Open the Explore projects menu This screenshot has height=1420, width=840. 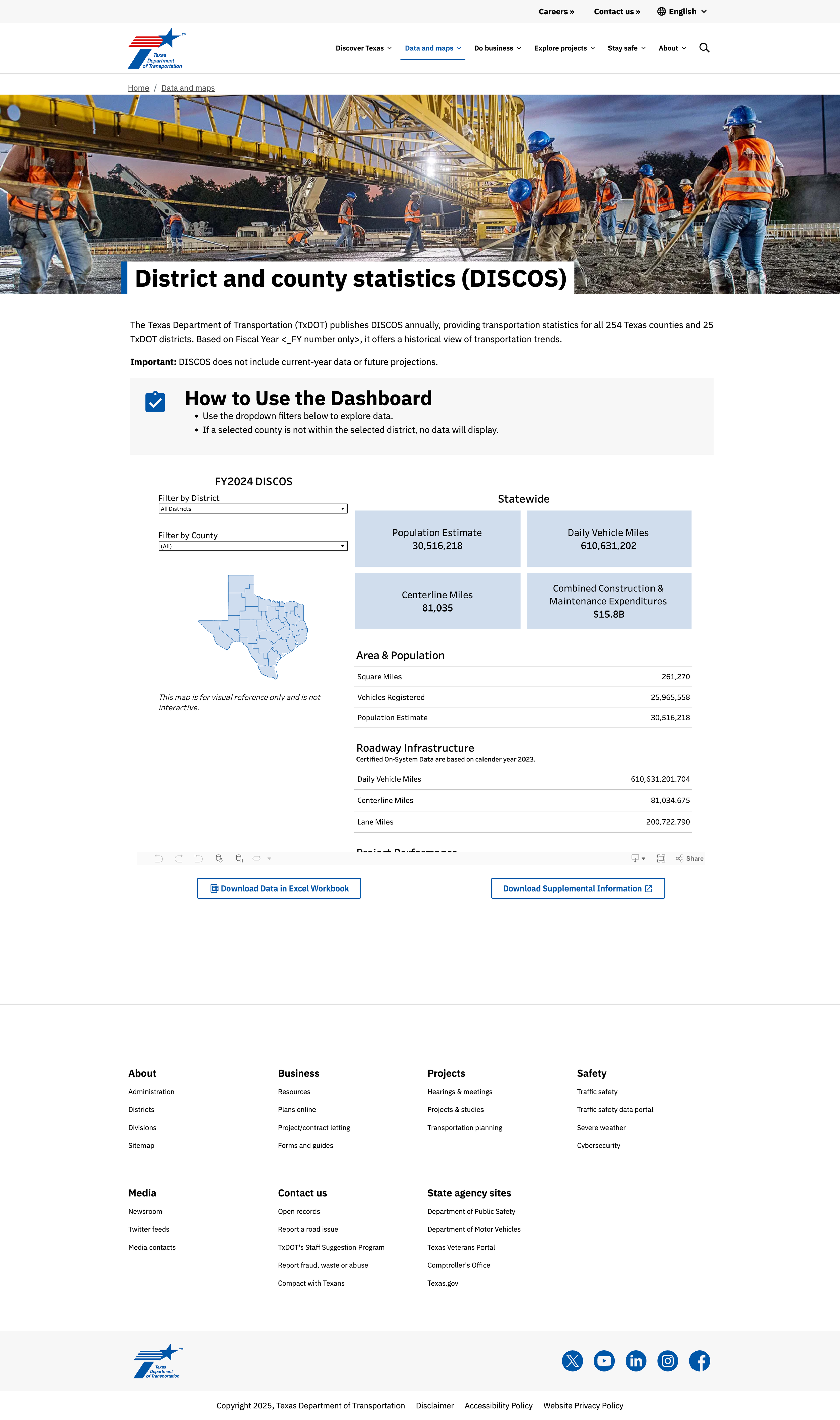point(564,48)
